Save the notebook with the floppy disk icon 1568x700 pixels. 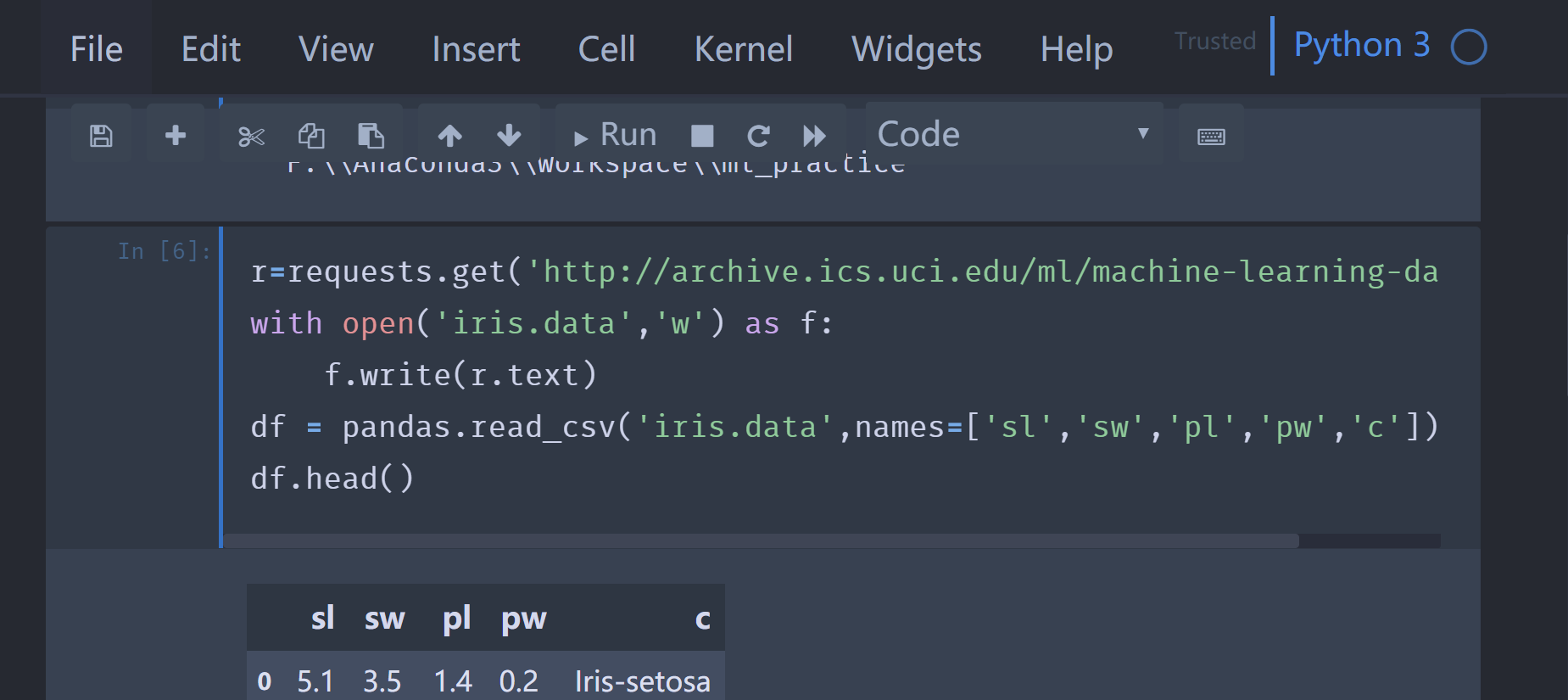pos(101,135)
